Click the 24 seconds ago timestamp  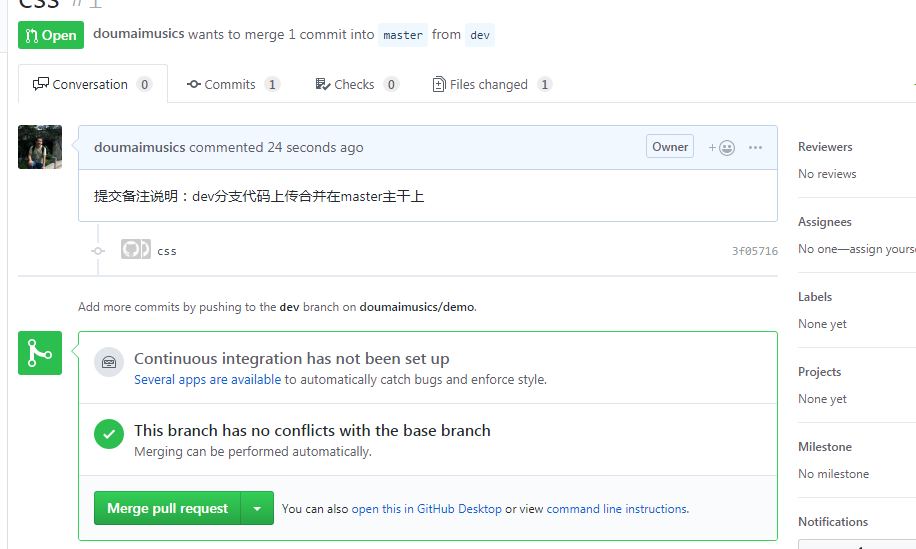tap(315, 147)
